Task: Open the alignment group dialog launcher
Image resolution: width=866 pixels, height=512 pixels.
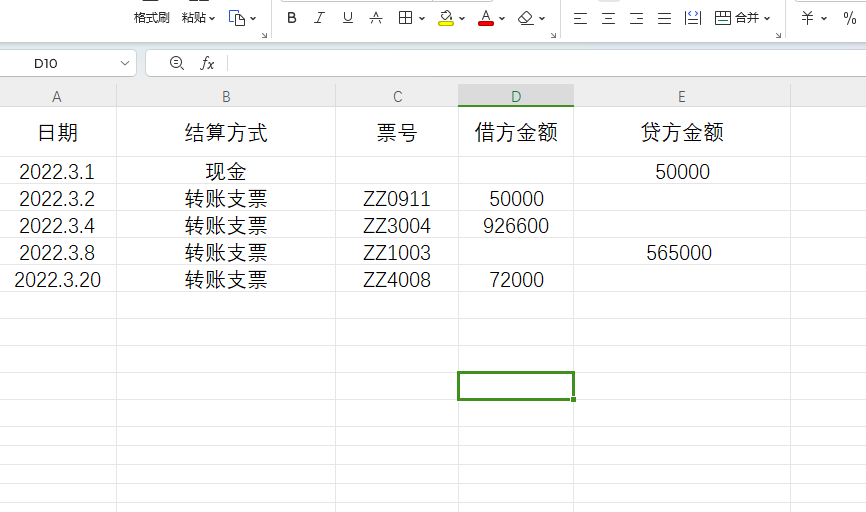Action: pyautogui.click(x=778, y=35)
